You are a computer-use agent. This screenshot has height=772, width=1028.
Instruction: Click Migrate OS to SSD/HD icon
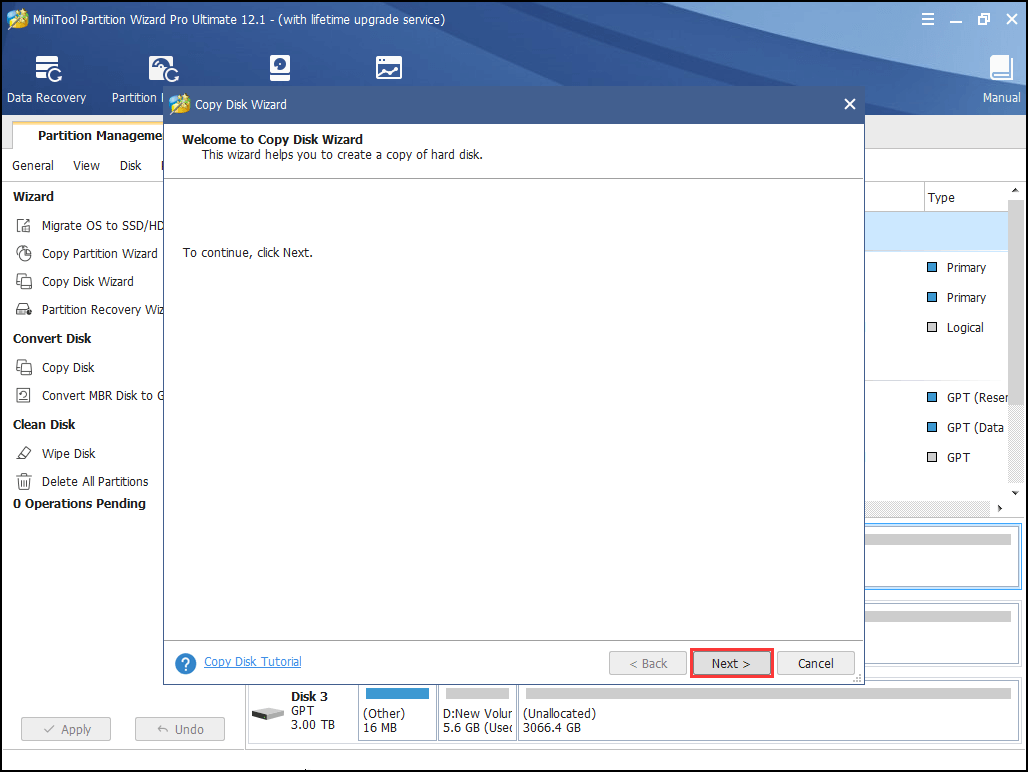click(24, 225)
